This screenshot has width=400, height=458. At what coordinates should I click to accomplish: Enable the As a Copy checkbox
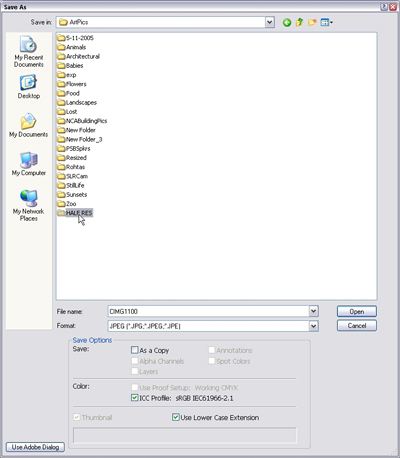(x=135, y=350)
